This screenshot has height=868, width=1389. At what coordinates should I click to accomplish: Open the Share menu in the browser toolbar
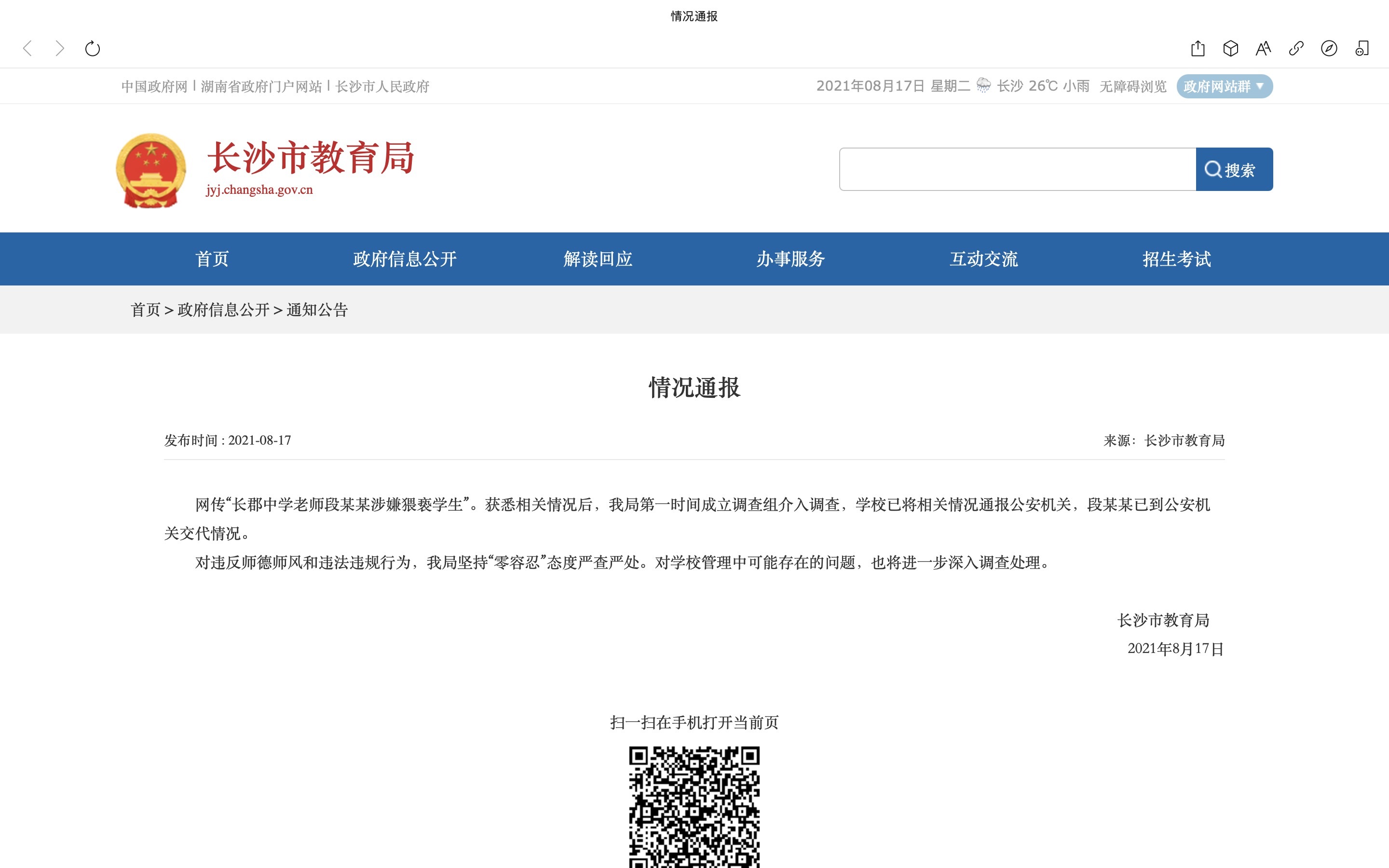(x=1198, y=49)
